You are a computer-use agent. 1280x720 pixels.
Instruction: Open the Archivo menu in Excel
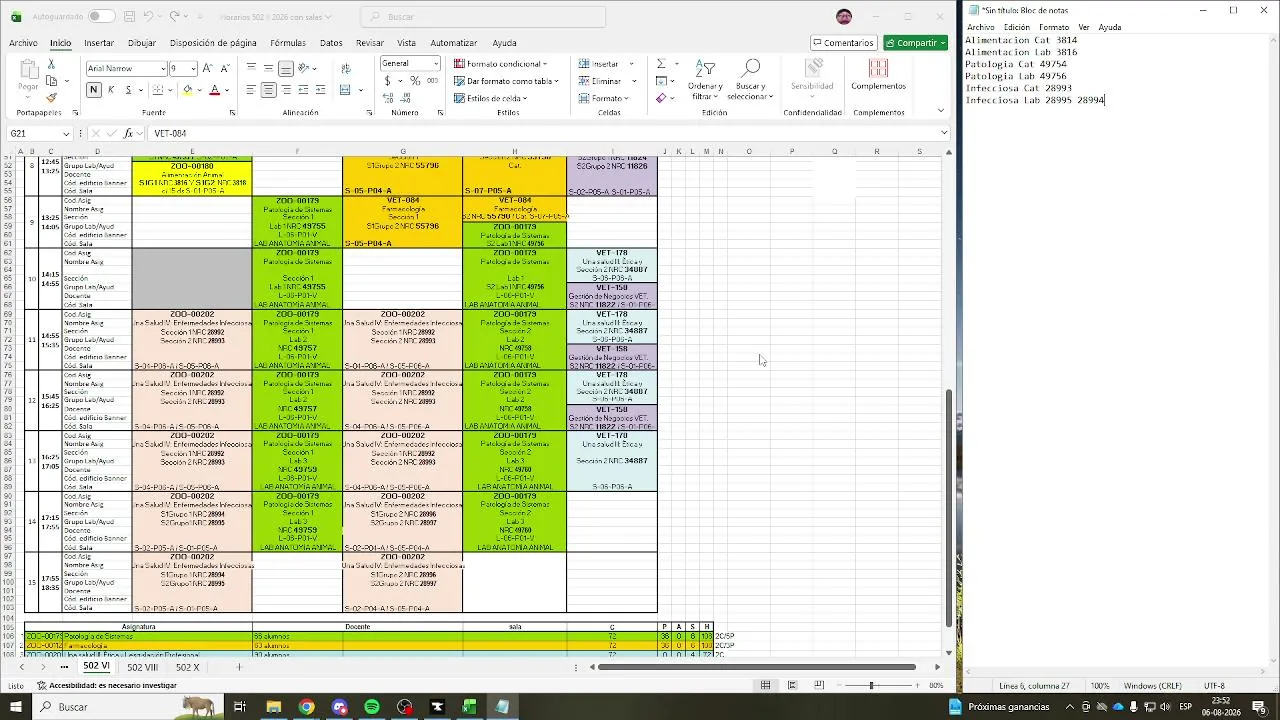coord(23,43)
